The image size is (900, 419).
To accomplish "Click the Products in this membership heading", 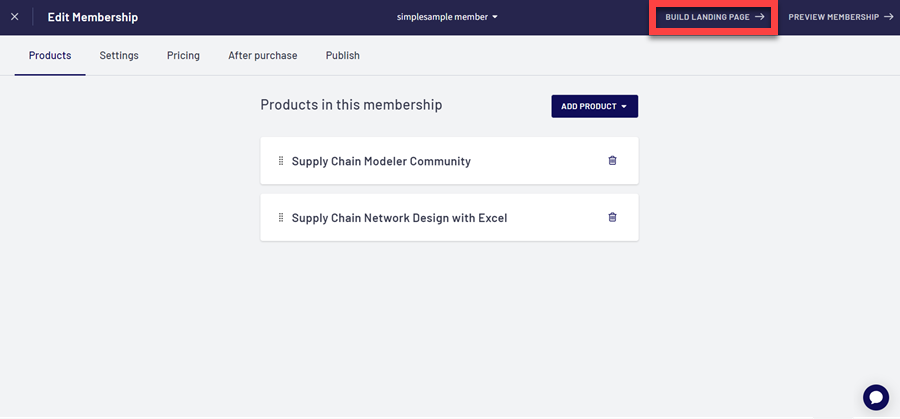I will click(x=351, y=105).
